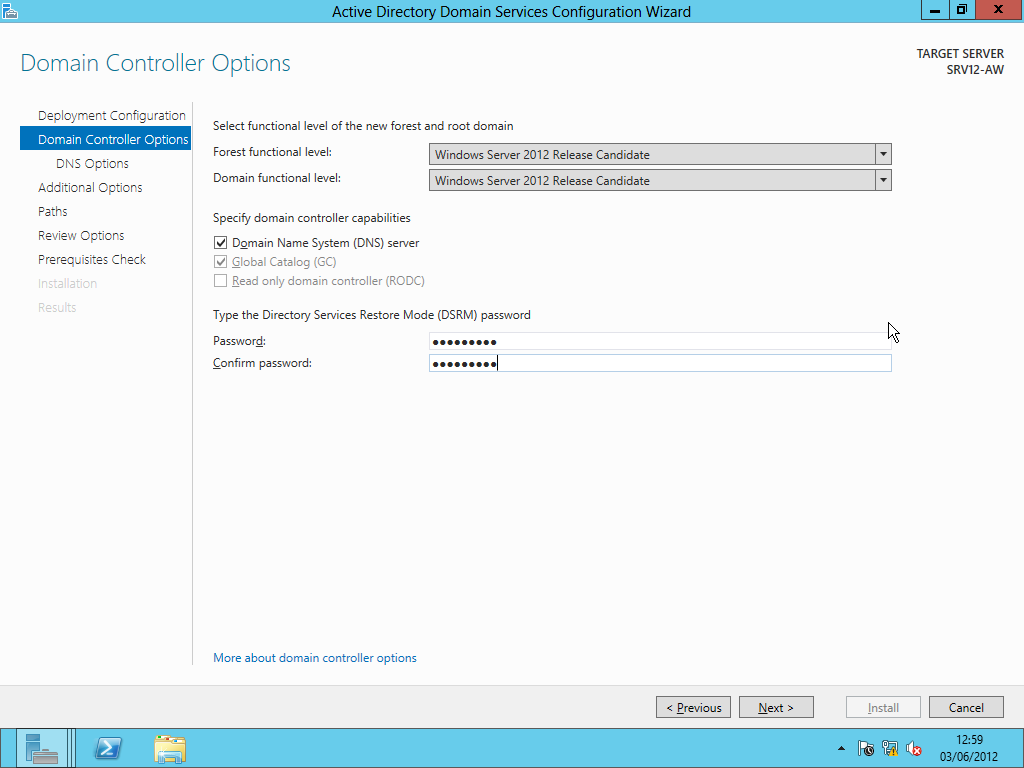Go to Deployment Configuration step
1024x768 pixels.
pos(112,116)
